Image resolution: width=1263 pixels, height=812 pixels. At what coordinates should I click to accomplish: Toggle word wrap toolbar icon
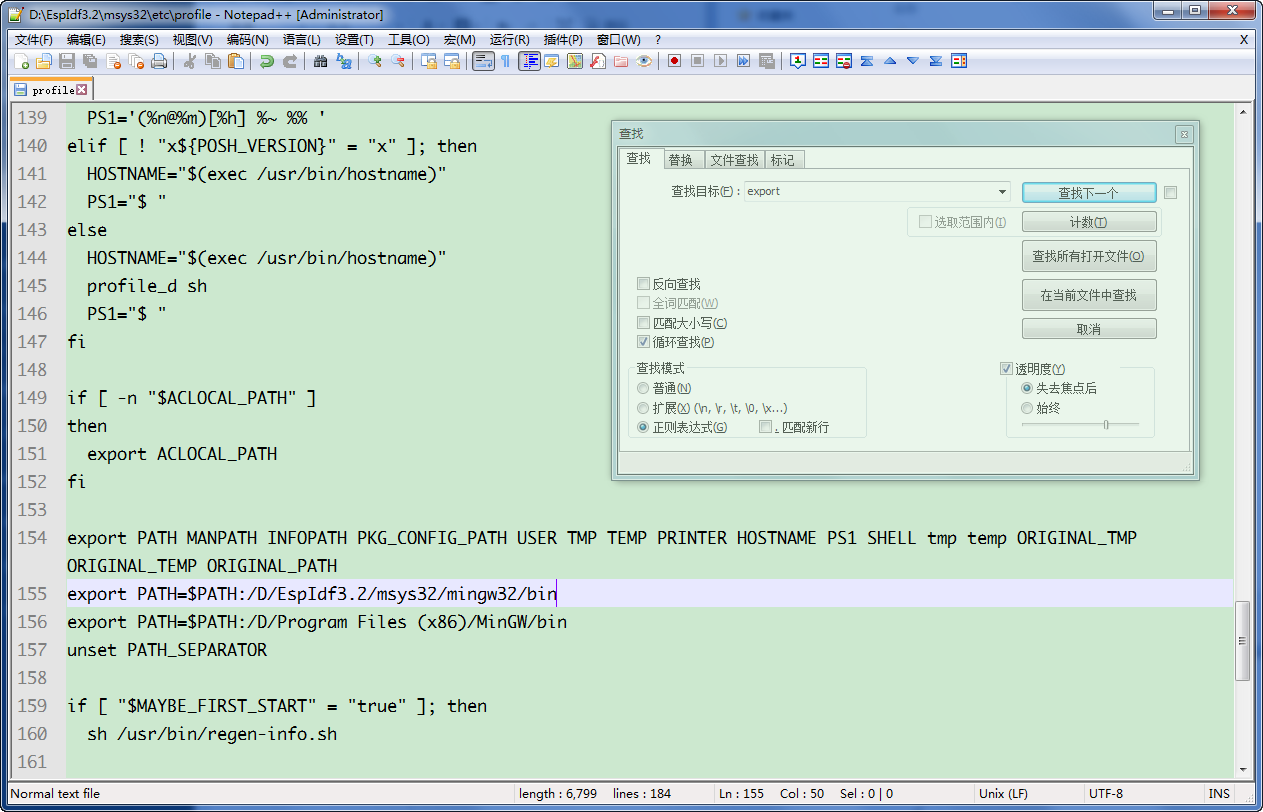click(483, 61)
